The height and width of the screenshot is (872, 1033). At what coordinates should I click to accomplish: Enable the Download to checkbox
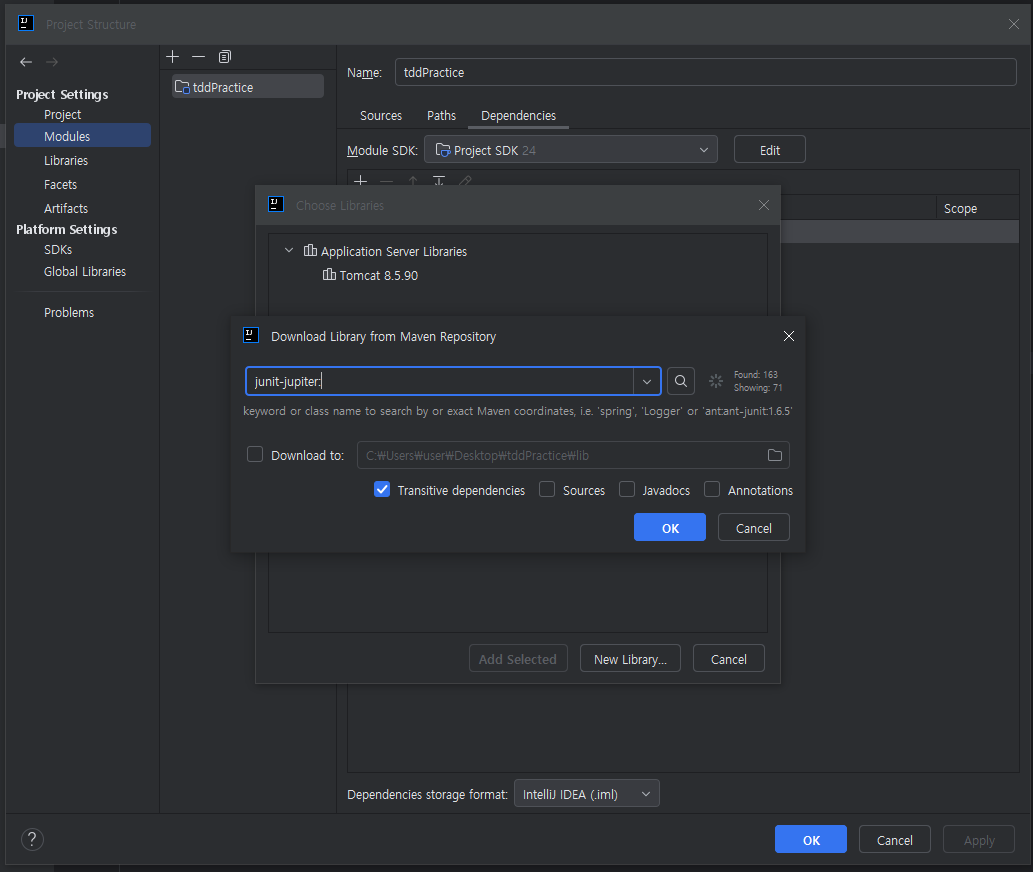point(255,454)
